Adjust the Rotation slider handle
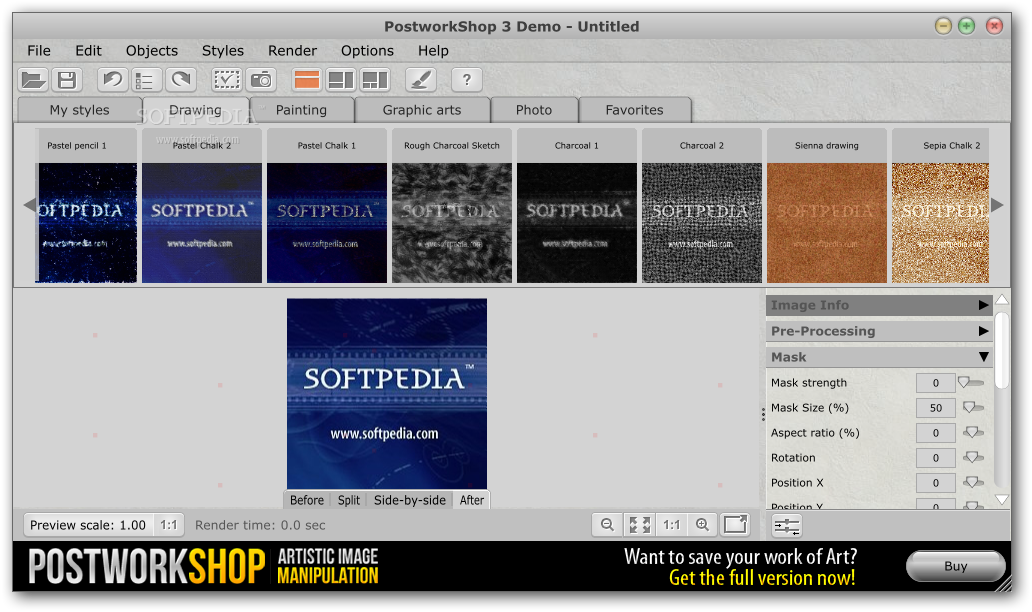This screenshot has height=612, width=1032. [973, 457]
